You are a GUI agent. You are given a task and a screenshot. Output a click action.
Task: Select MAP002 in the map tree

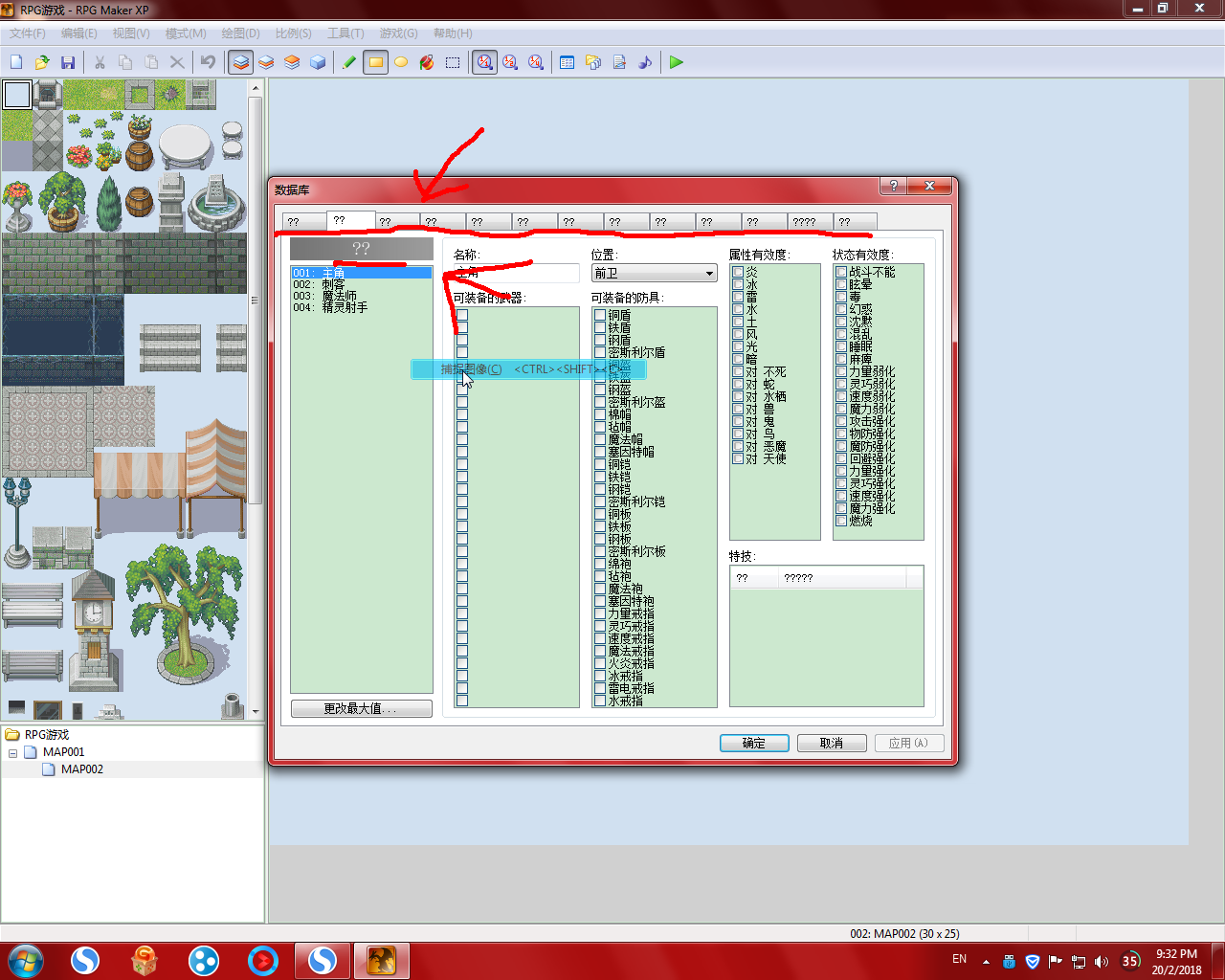pos(82,769)
